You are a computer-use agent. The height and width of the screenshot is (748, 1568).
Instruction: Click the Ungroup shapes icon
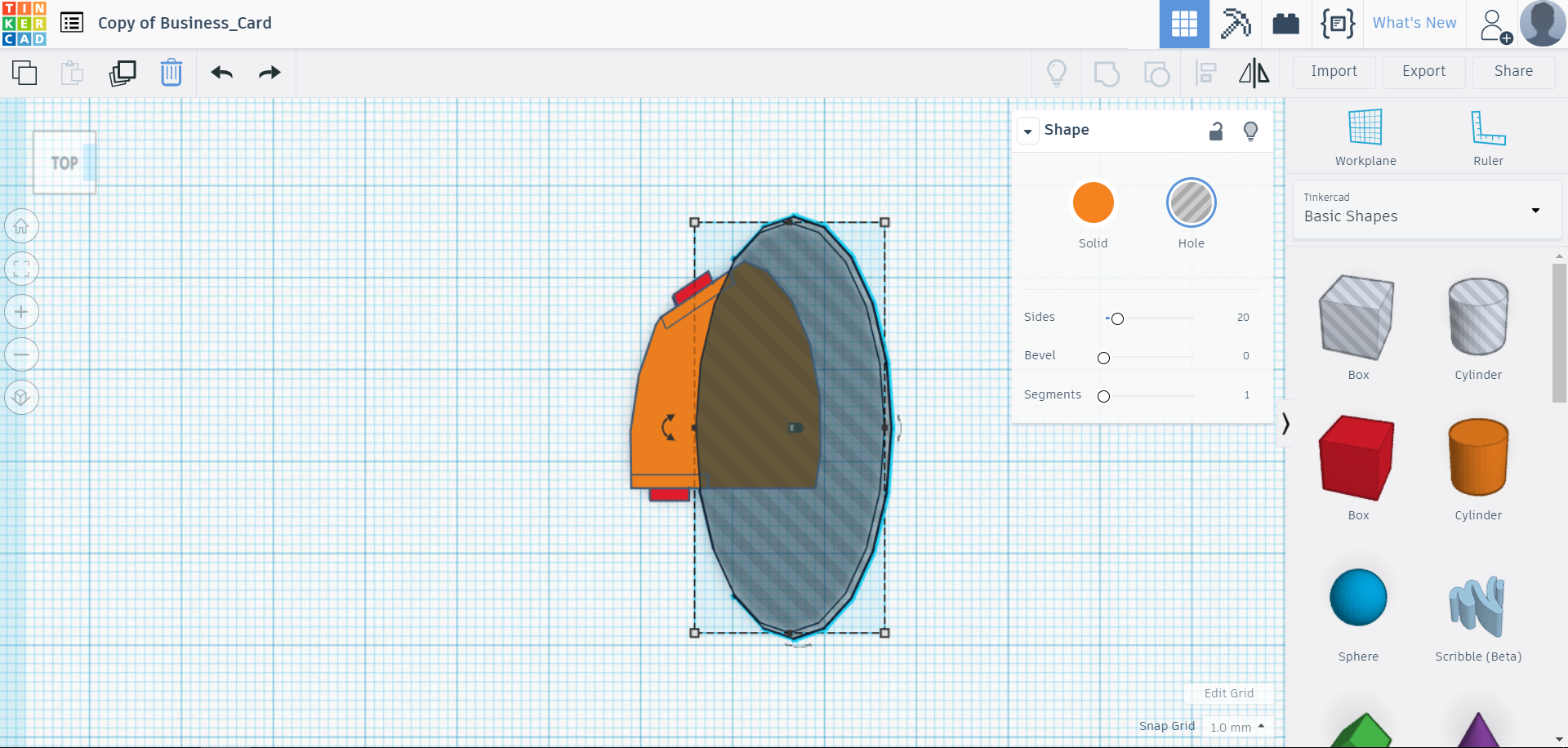tap(1156, 73)
